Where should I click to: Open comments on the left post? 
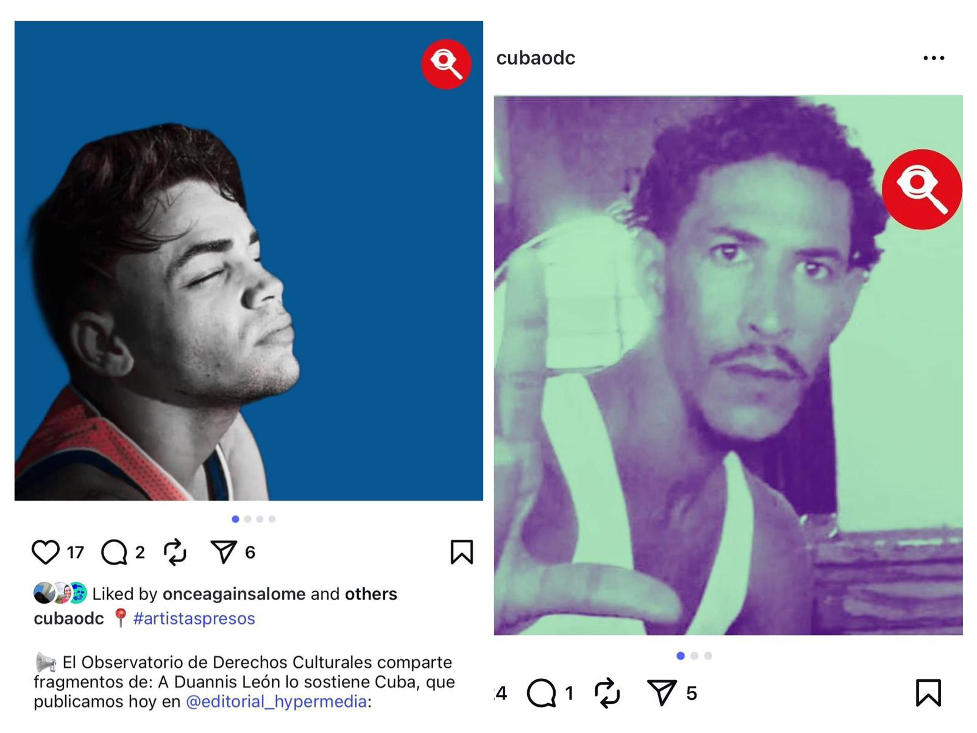[x=114, y=552]
